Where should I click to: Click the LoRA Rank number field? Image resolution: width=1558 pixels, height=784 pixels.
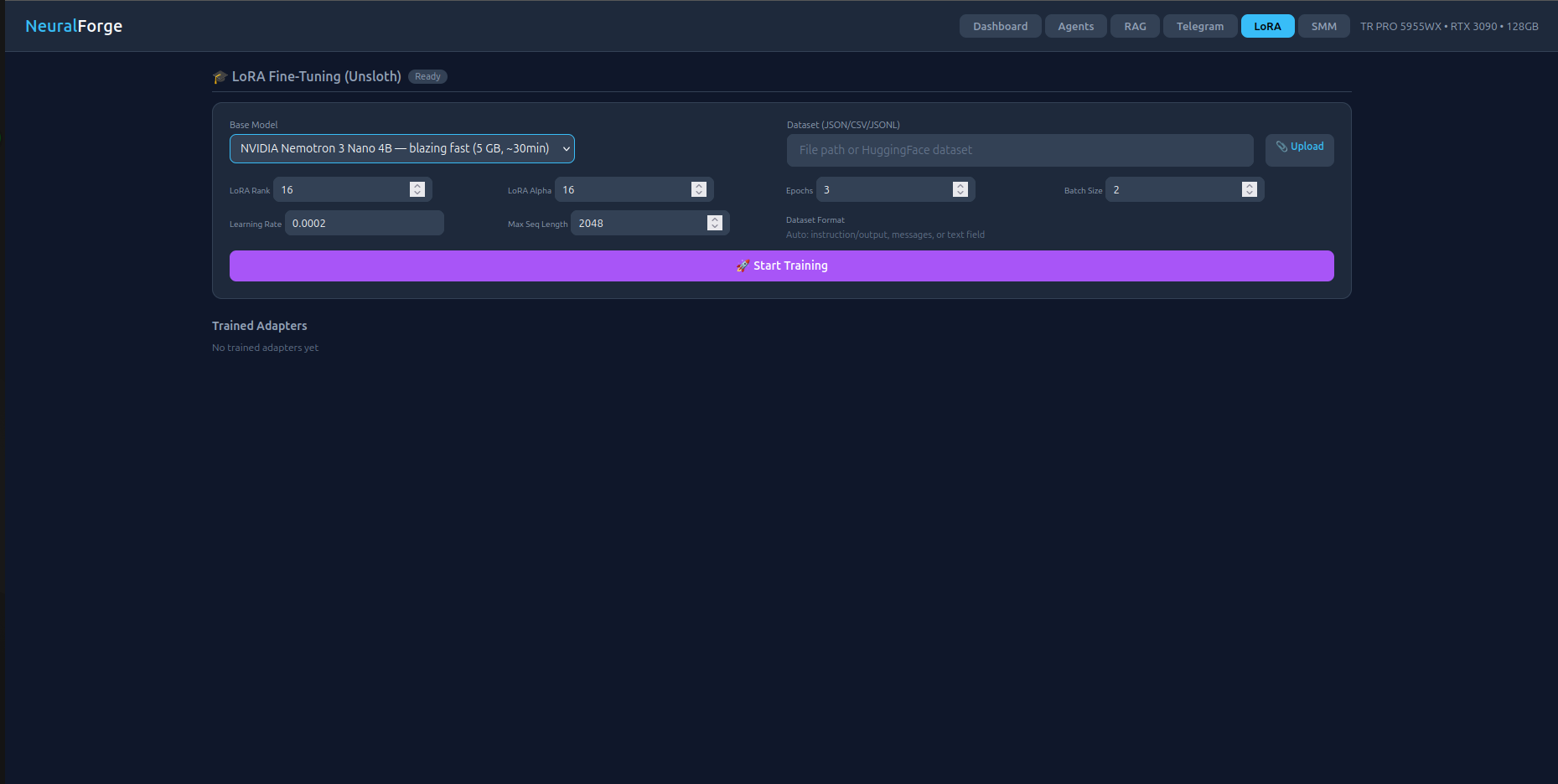[x=352, y=189]
